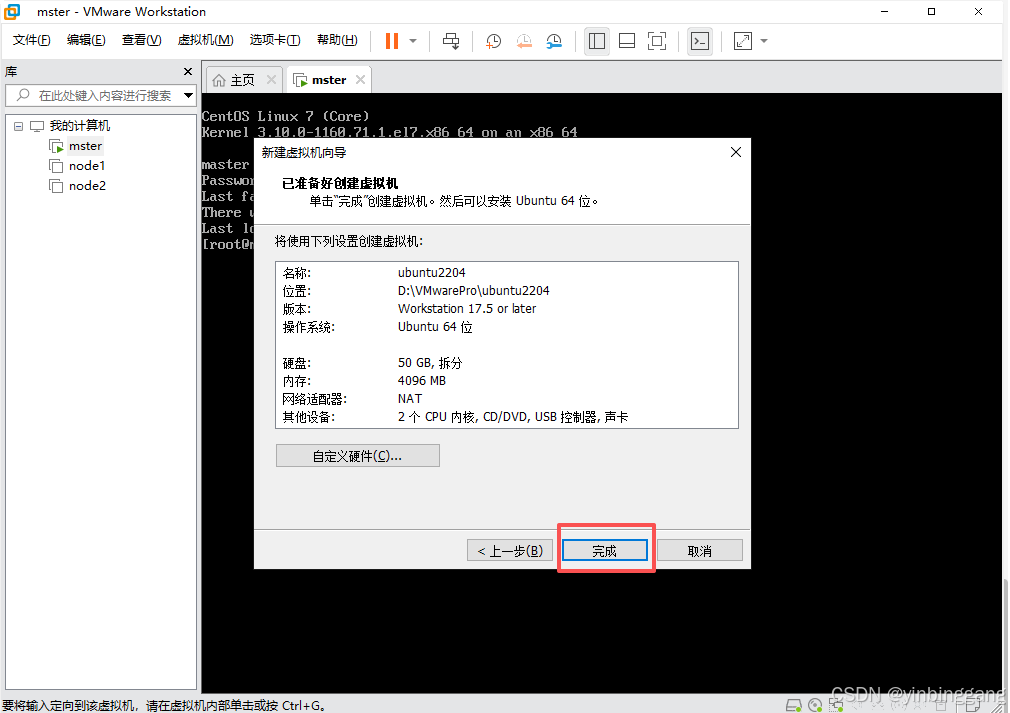Select the node1 VM in library
Screen dimensions: 1010x713
pyautogui.click(x=87, y=166)
